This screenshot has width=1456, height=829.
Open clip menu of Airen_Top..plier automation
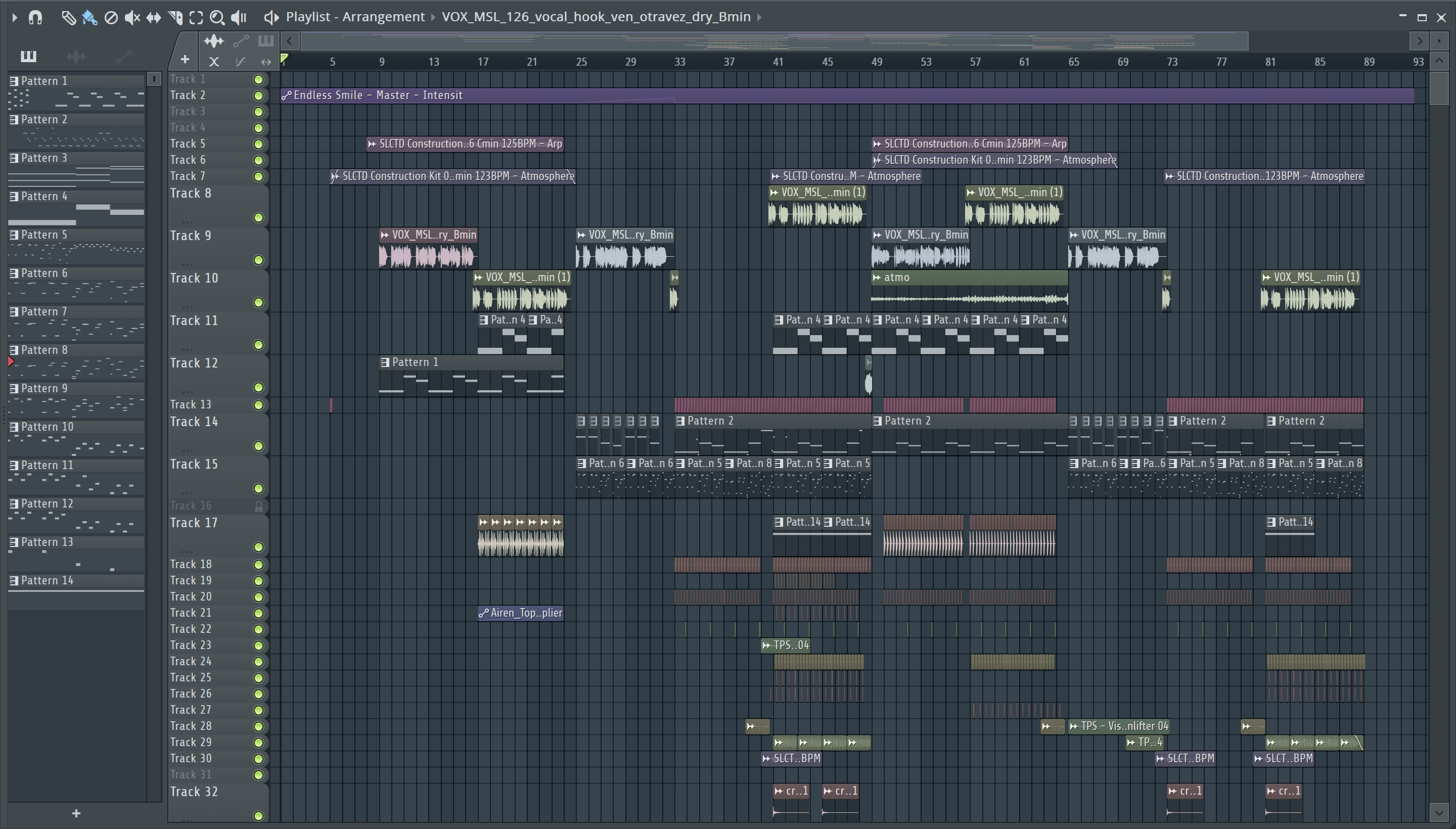point(483,614)
